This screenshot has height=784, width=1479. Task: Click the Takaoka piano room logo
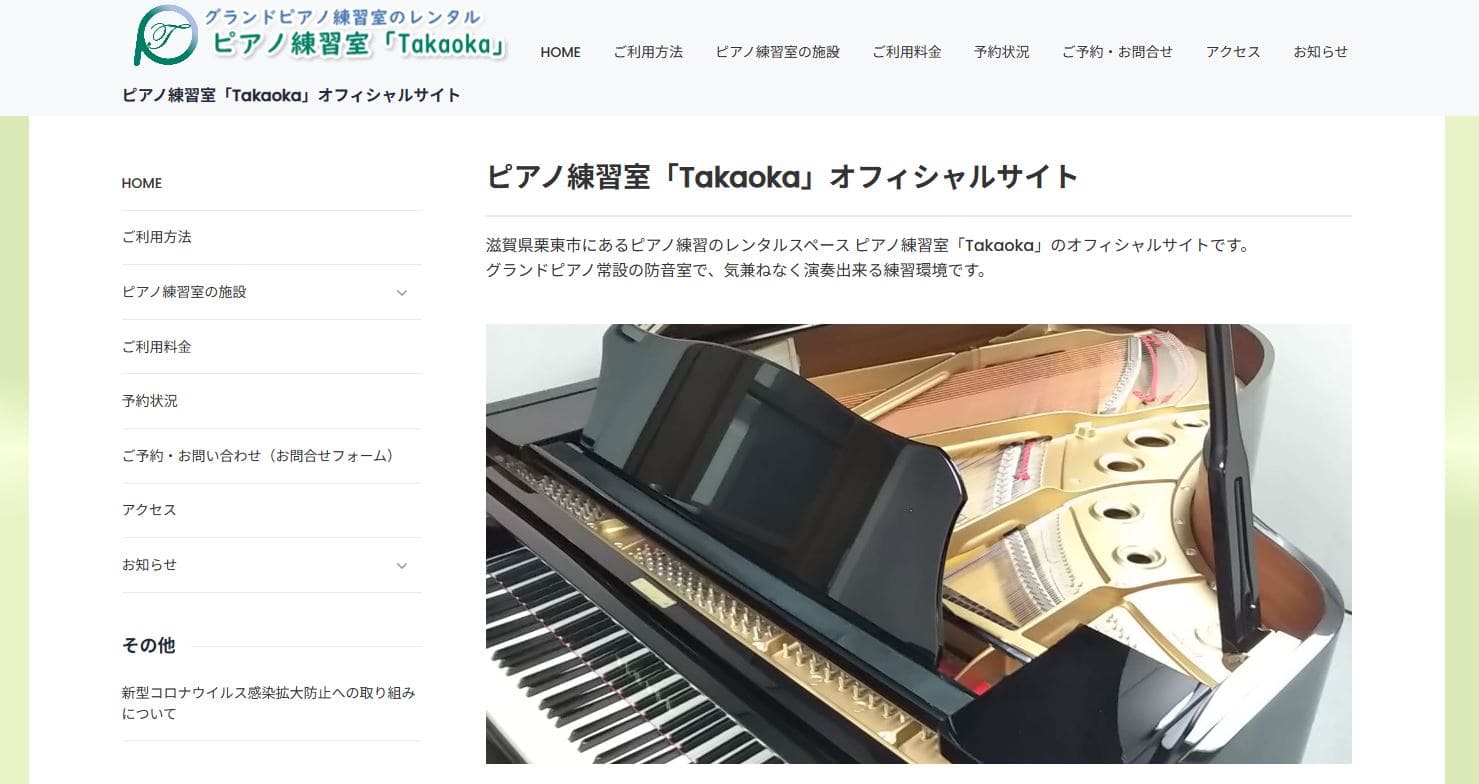pyautogui.click(x=320, y=36)
